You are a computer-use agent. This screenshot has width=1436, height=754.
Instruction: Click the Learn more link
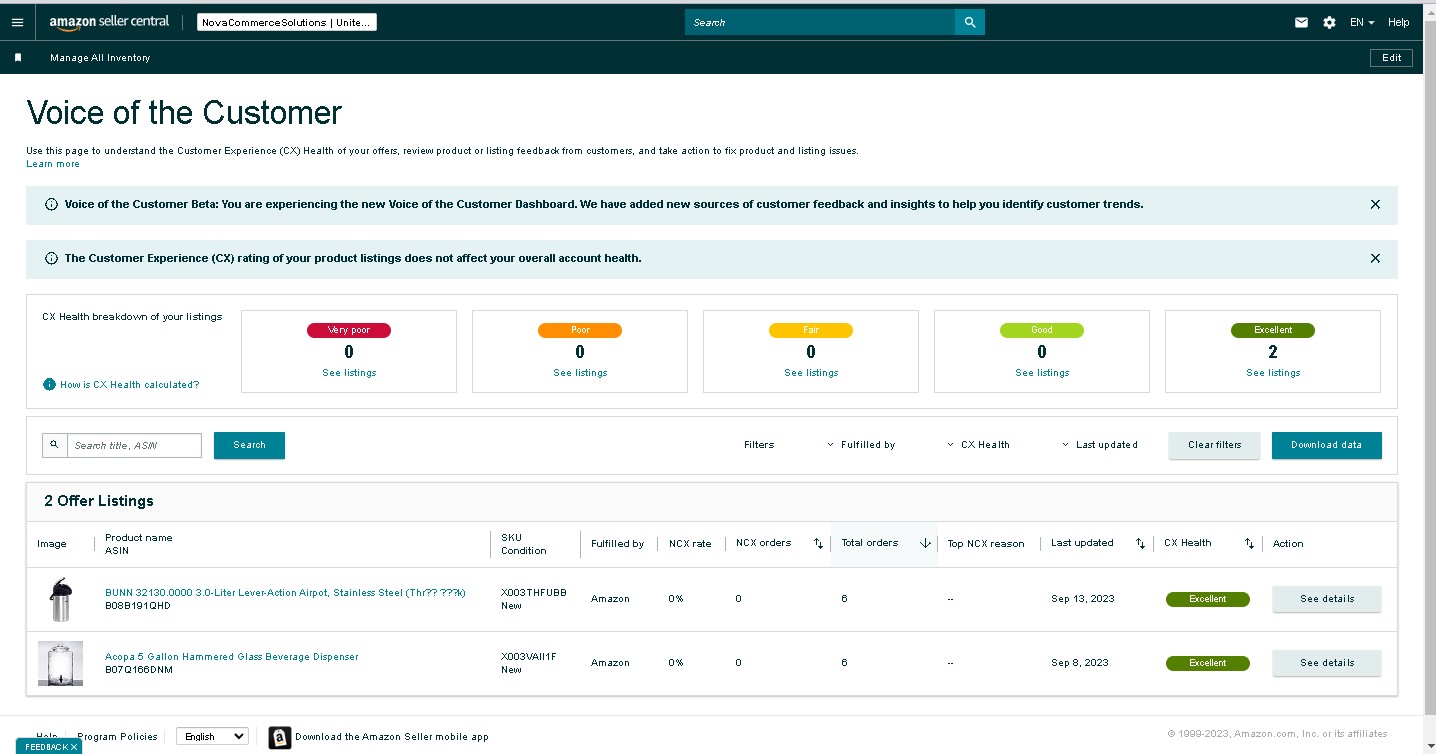pyautogui.click(x=53, y=164)
